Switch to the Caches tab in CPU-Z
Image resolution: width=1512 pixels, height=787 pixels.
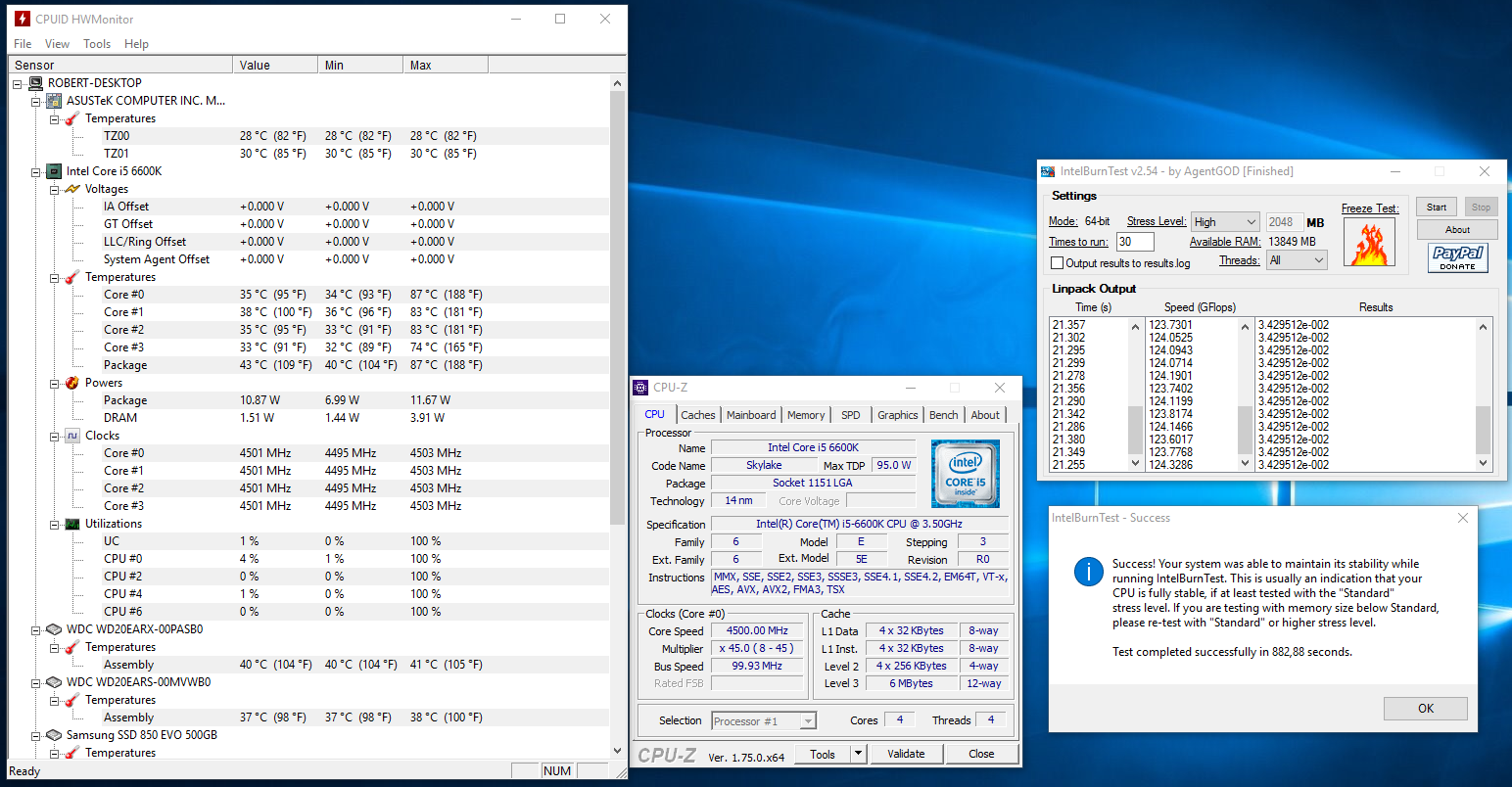(698, 415)
